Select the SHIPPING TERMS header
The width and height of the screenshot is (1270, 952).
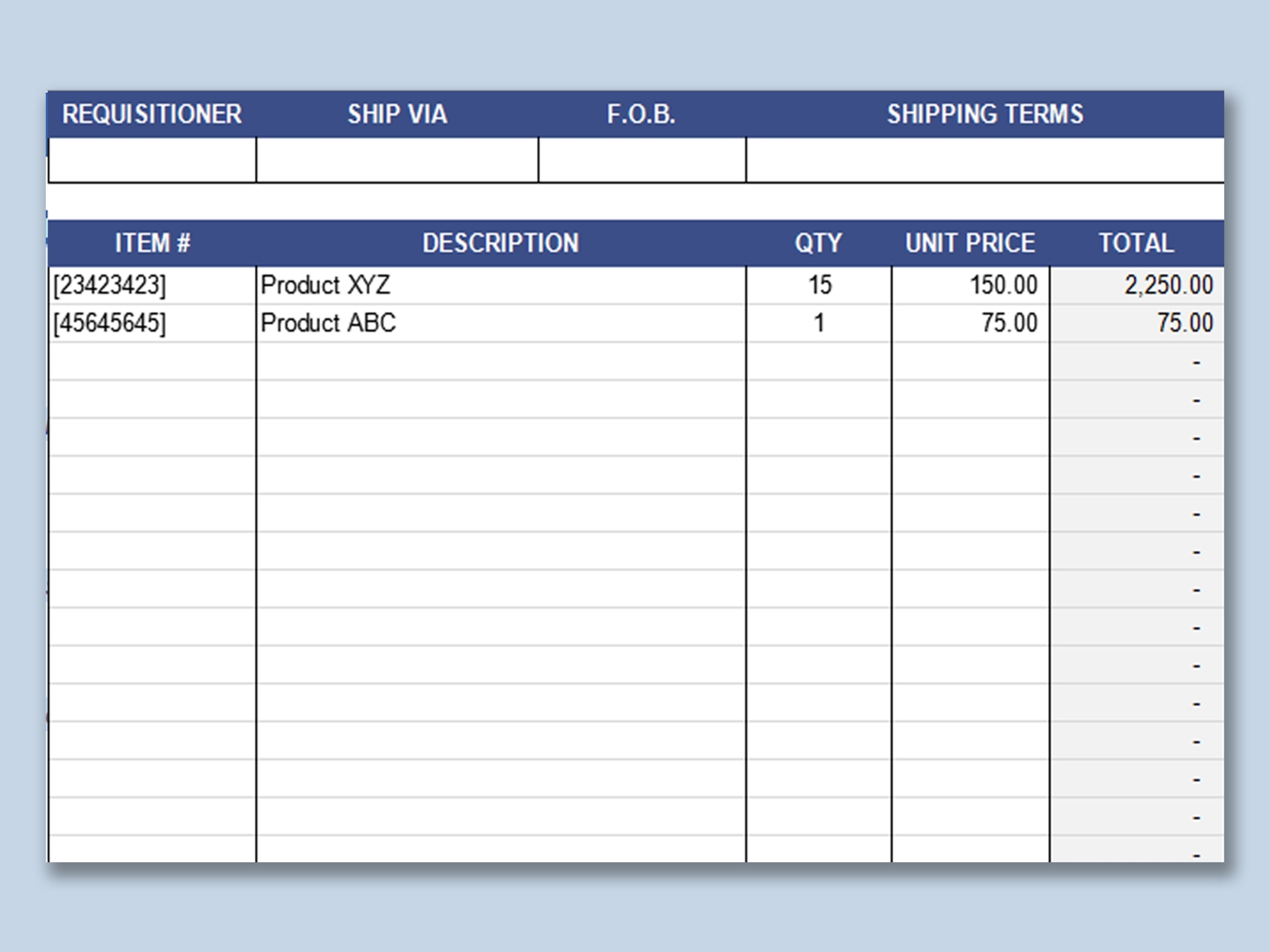pyautogui.click(x=985, y=114)
